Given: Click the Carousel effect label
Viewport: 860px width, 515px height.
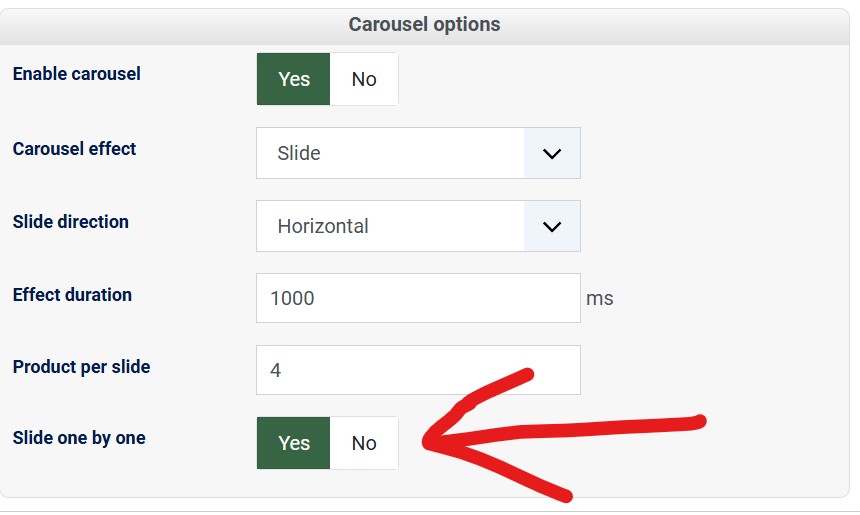Looking at the screenshot, I should pos(75,149).
